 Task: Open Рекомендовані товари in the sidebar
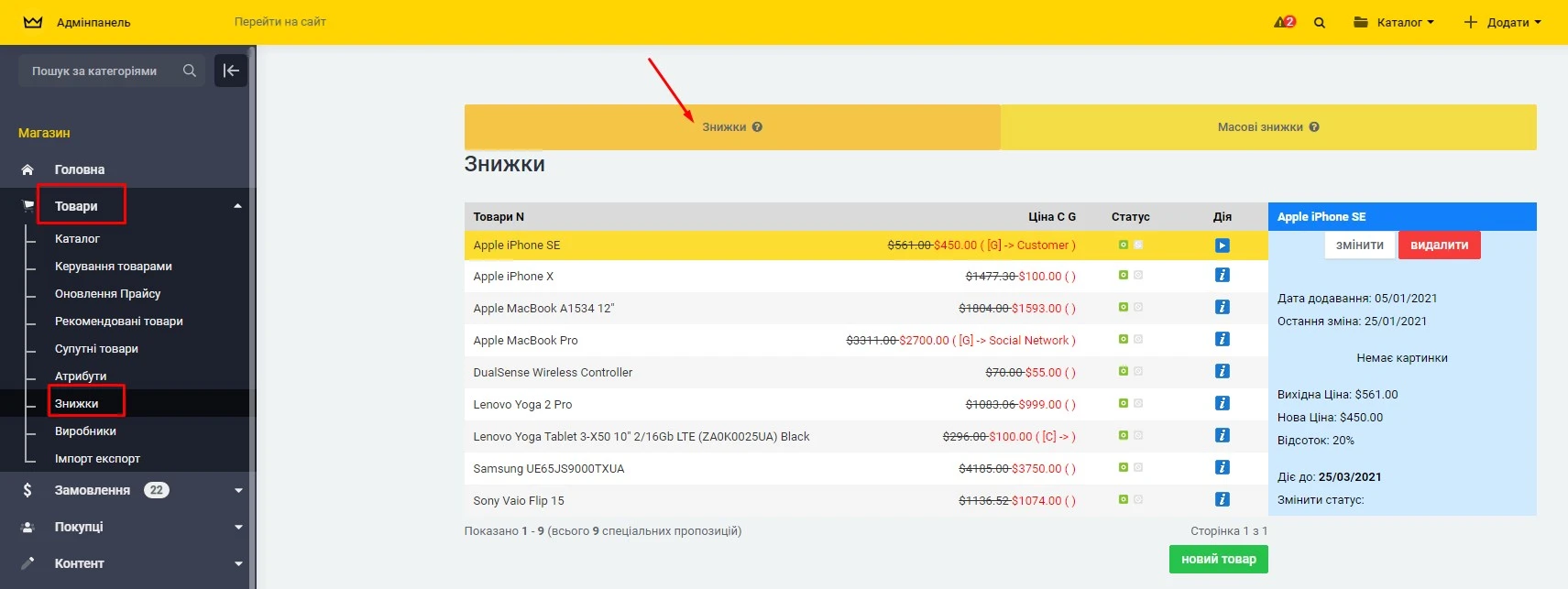pyautogui.click(x=119, y=321)
